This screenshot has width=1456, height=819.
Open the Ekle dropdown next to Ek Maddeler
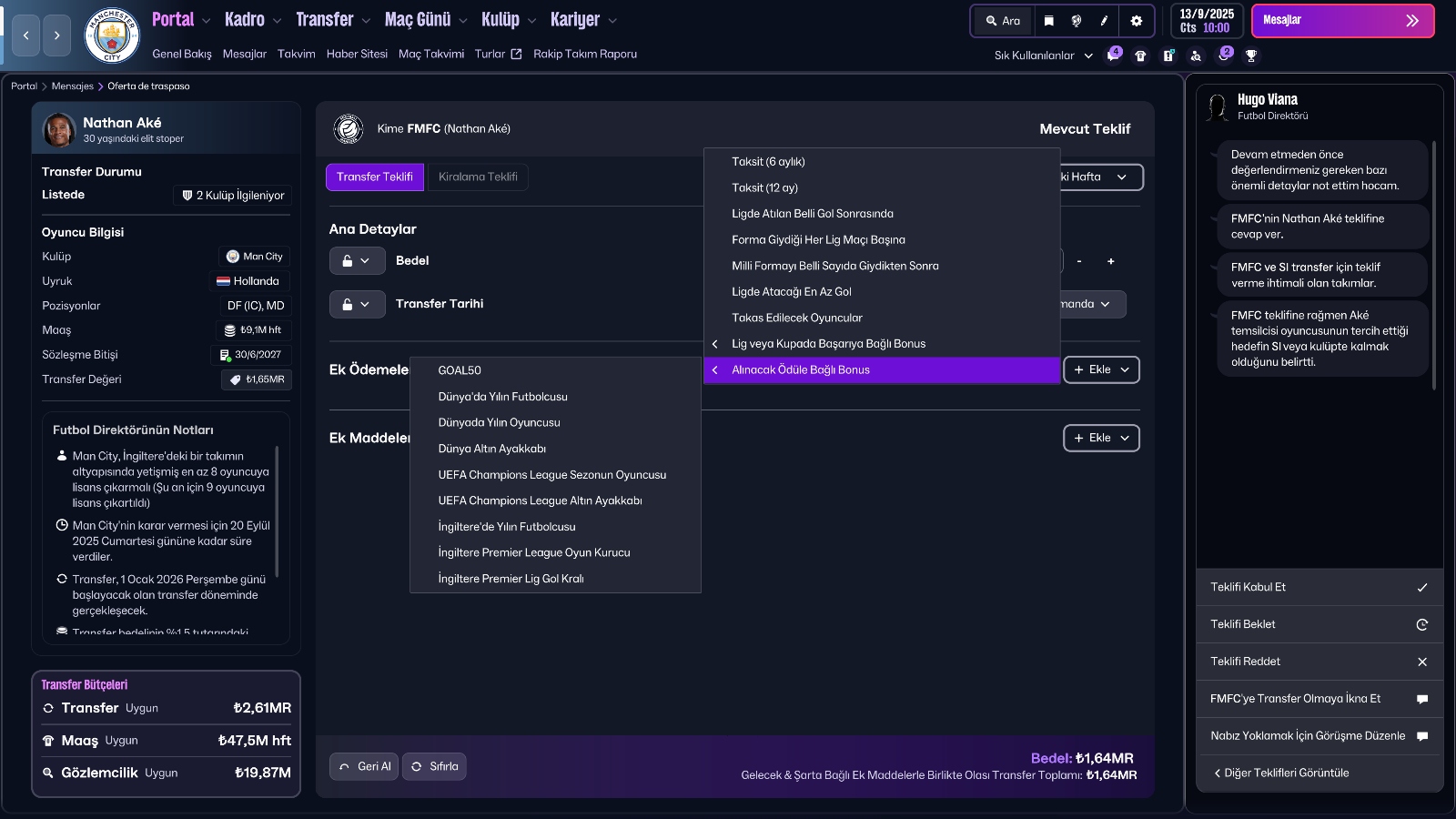pyautogui.click(x=1101, y=438)
